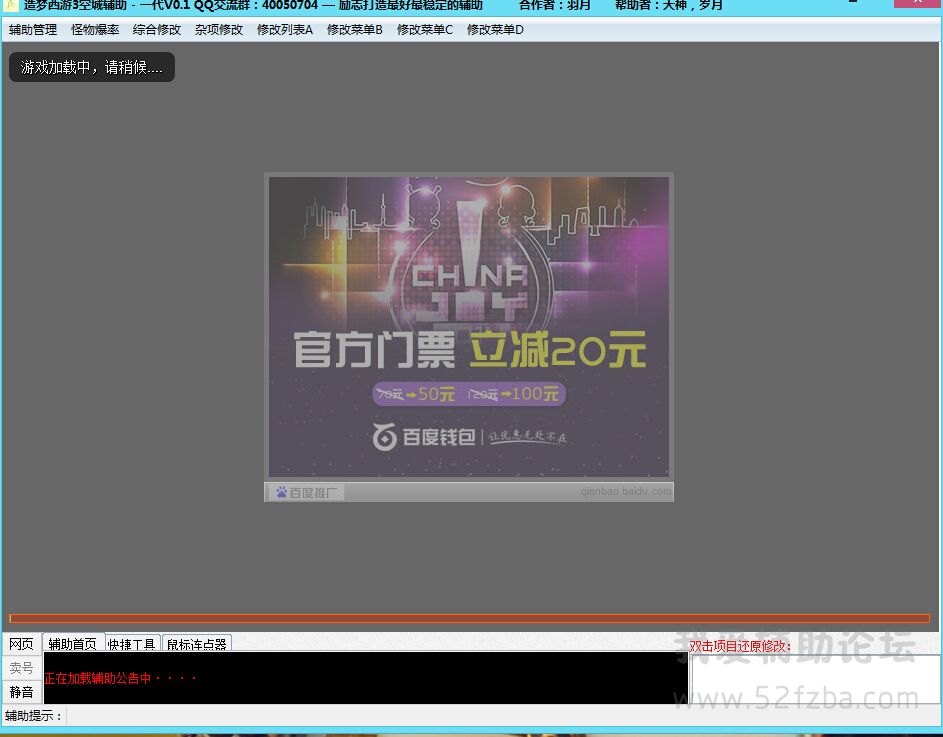This screenshot has width=943, height=737.
Task: Click the 游戏加载中 loading message
Action: [92, 67]
